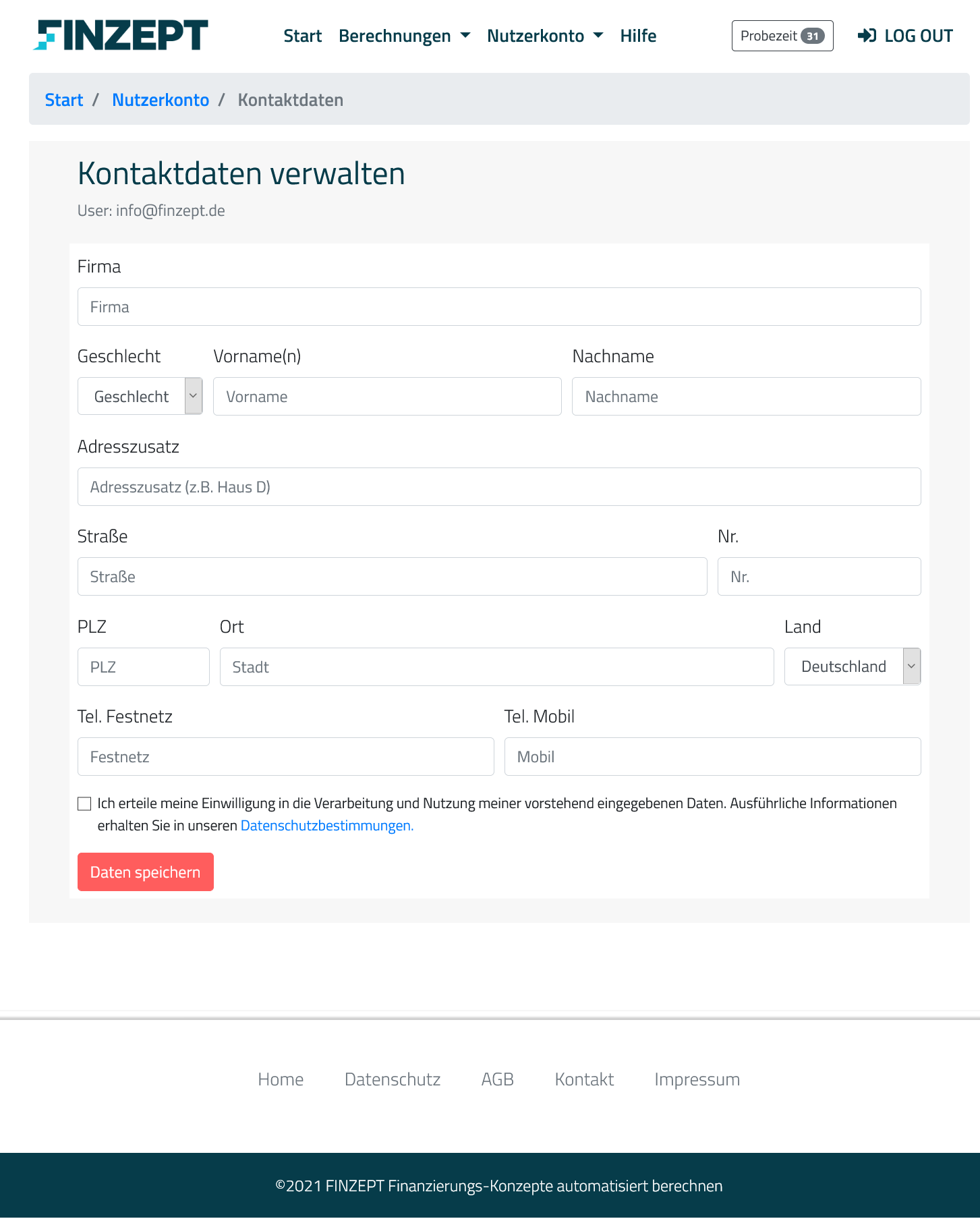Focus the Mobil phone field
The height and width of the screenshot is (1221, 980).
[x=713, y=757]
